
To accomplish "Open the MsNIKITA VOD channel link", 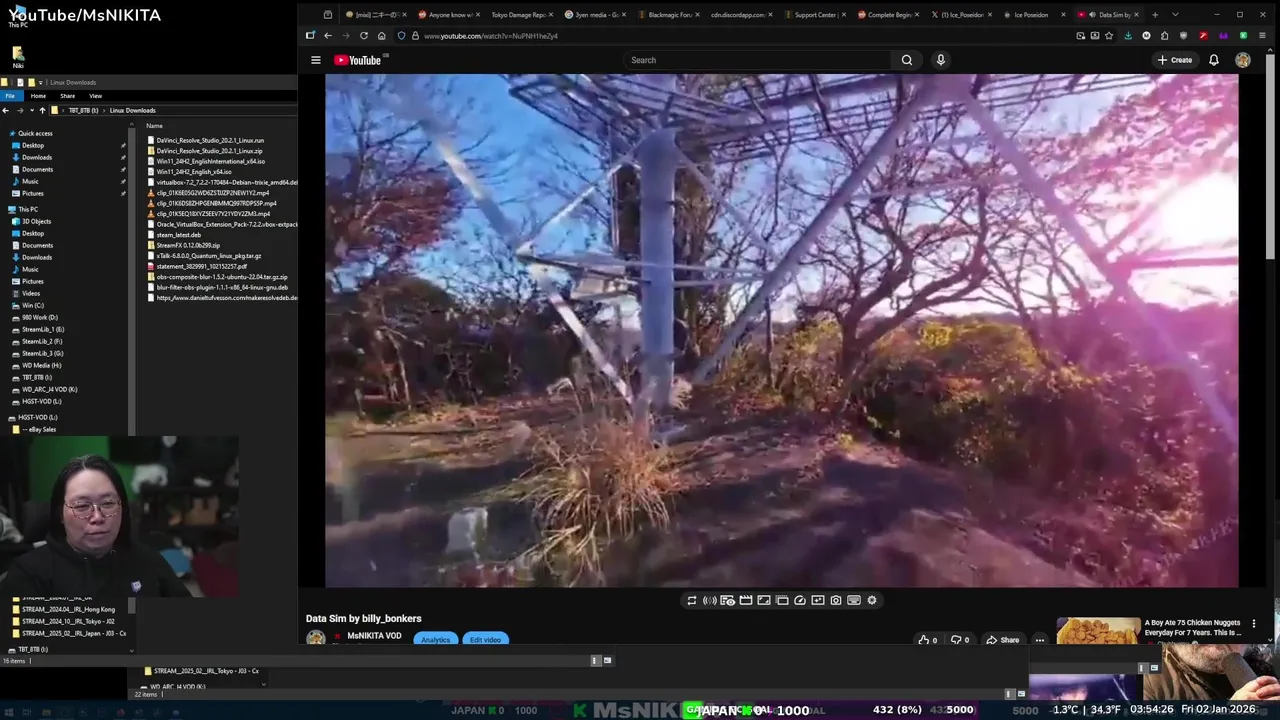I will coord(374,636).
